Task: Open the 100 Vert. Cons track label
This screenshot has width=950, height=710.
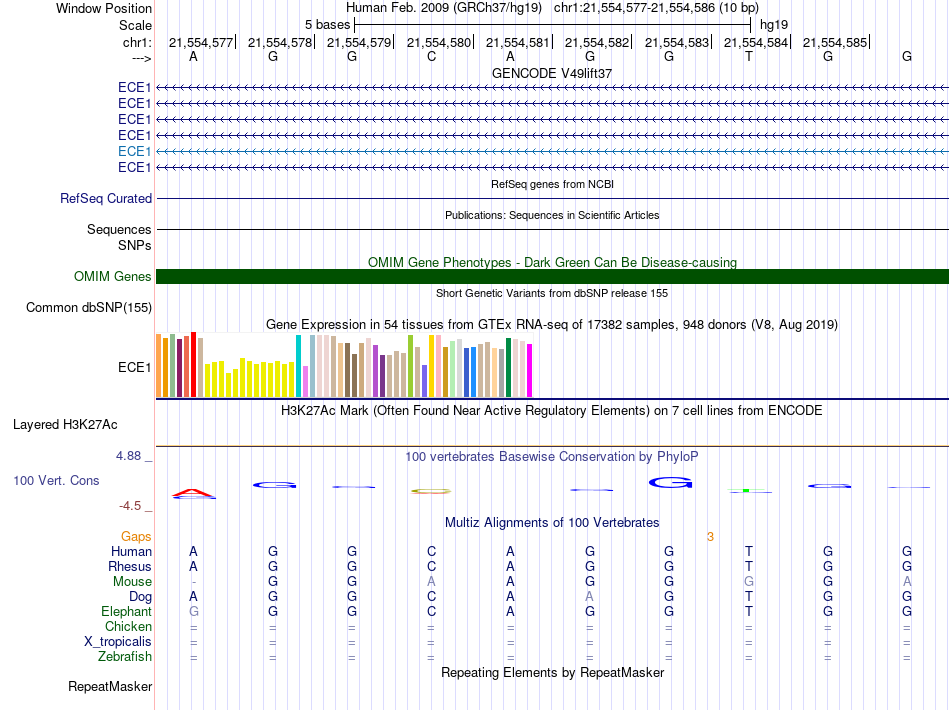Action: tap(56, 481)
